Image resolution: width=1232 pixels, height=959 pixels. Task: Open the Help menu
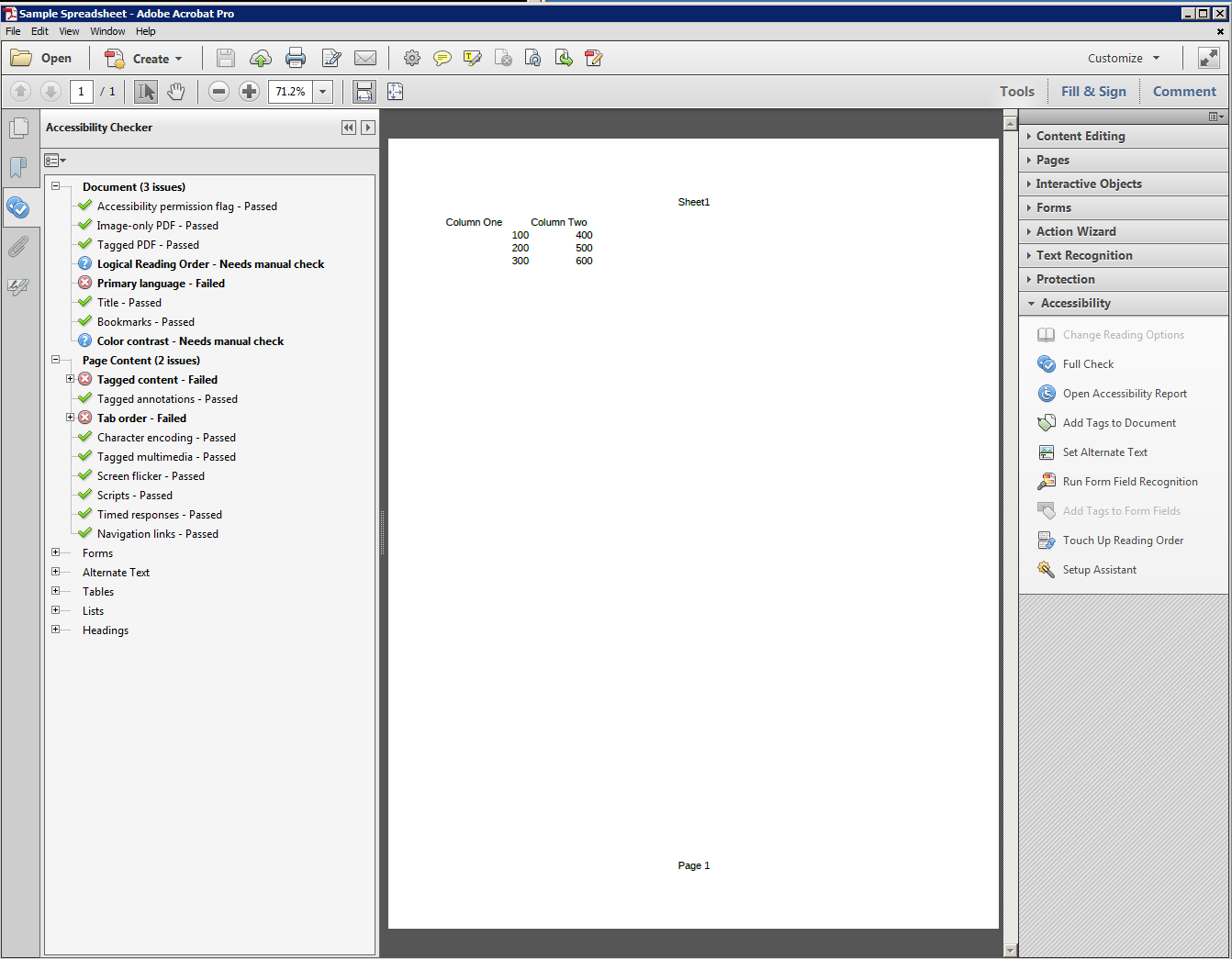tap(146, 31)
